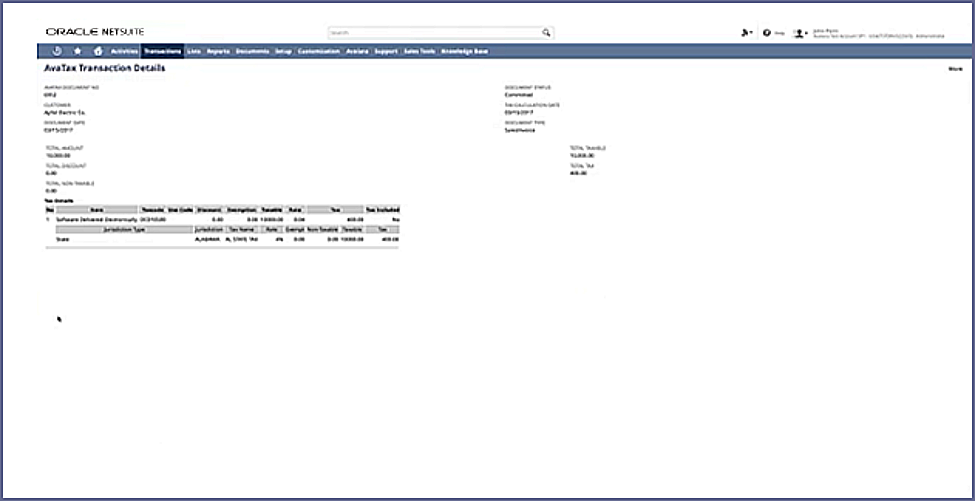Screen dimensions: 975x501
Task: Open the Create New icon menu
Action: [746, 32]
